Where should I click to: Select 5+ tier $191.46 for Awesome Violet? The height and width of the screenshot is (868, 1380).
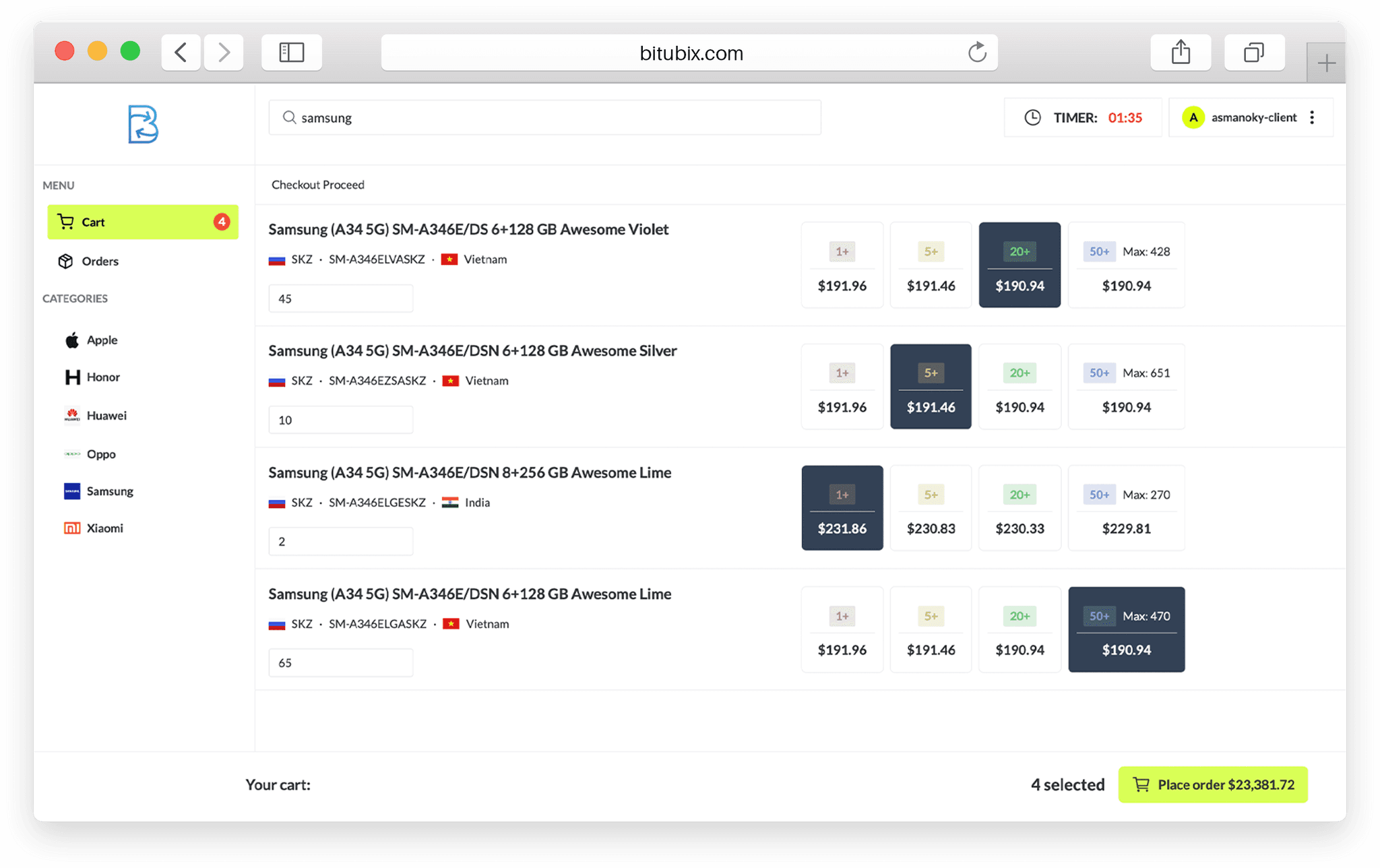(x=931, y=265)
